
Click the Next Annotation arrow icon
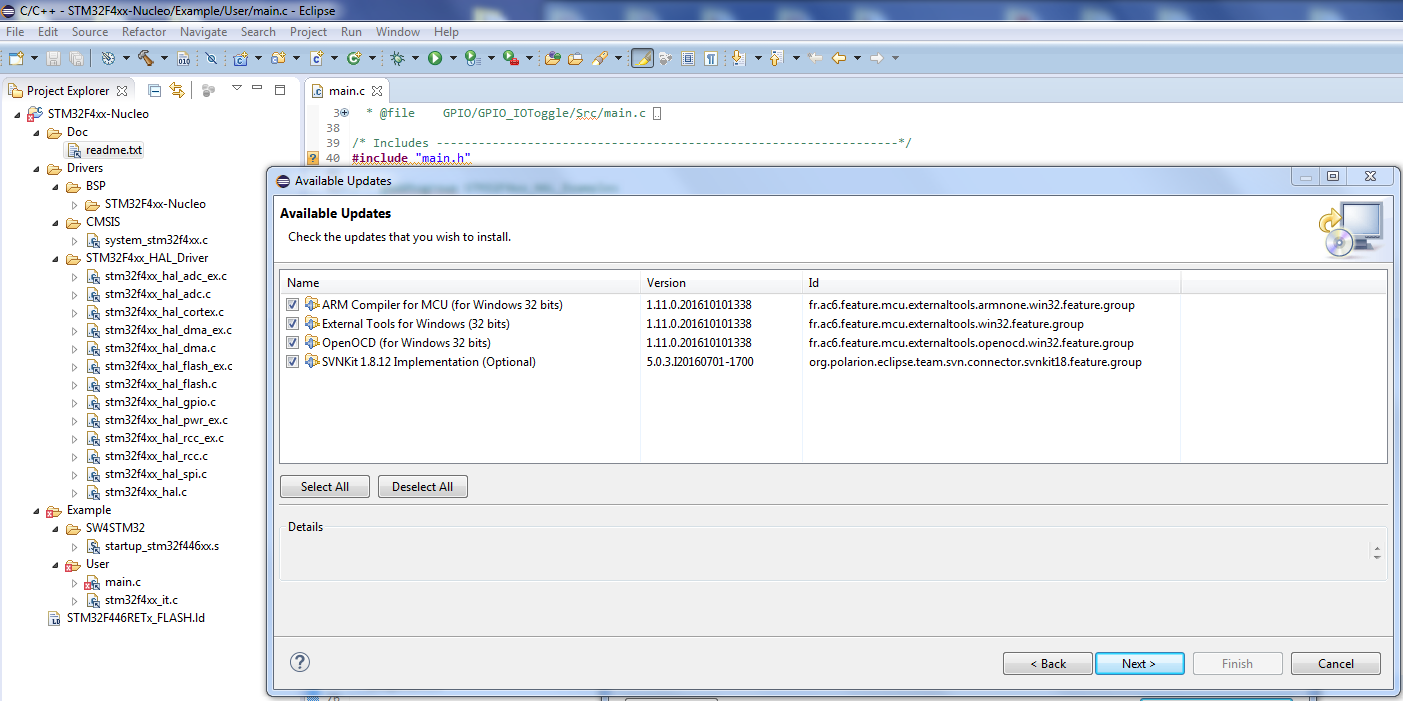738,58
